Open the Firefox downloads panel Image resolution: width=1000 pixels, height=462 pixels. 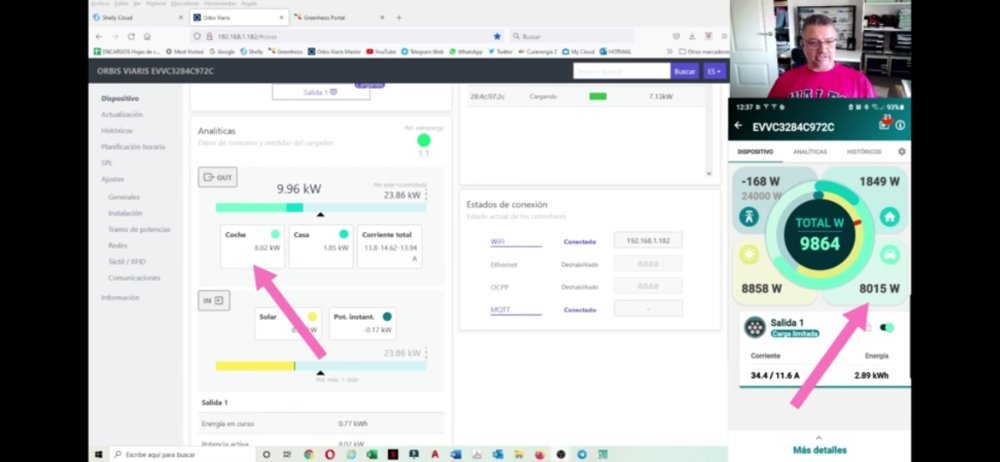coord(693,36)
